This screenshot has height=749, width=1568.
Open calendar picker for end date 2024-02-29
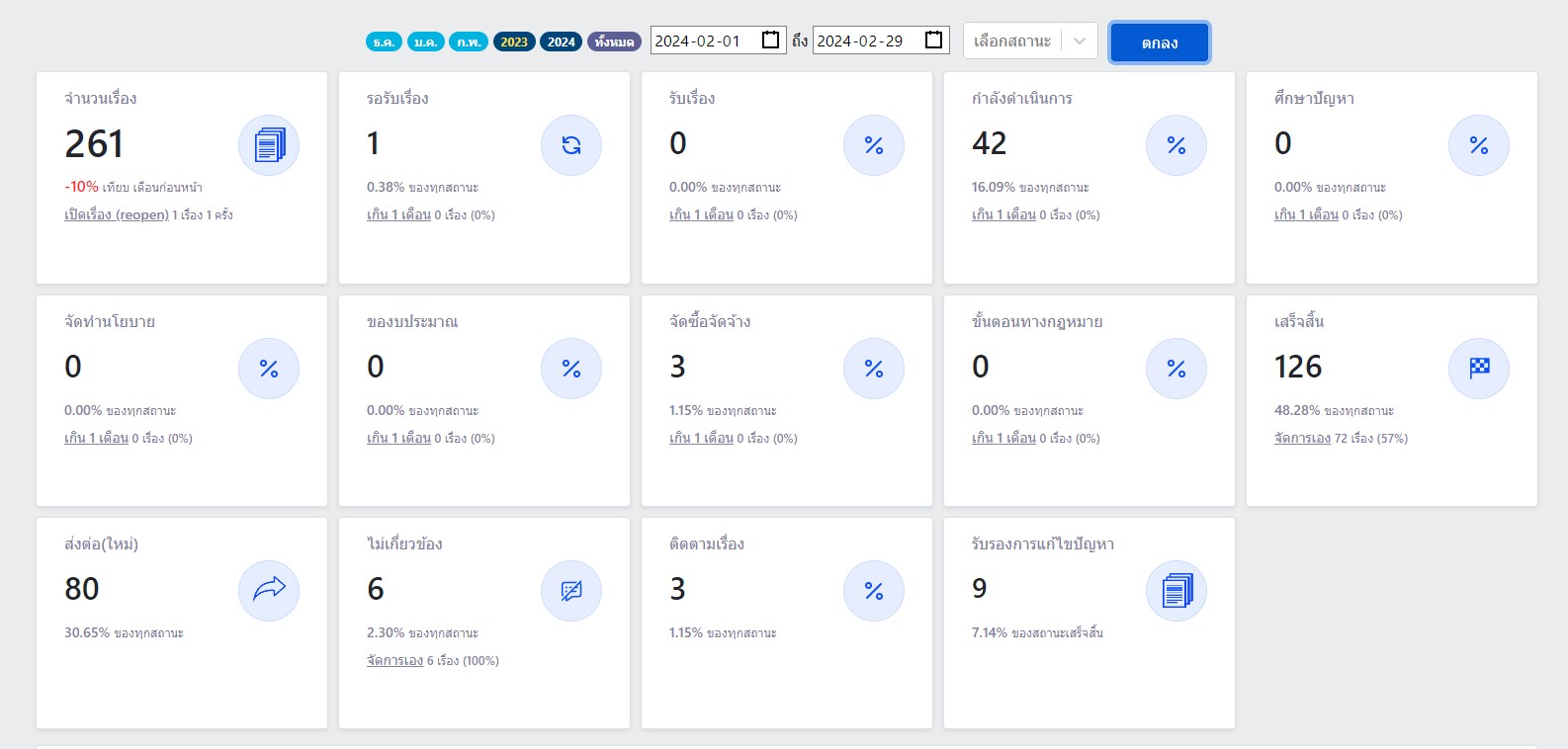pyautogui.click(x=933, y=41)
